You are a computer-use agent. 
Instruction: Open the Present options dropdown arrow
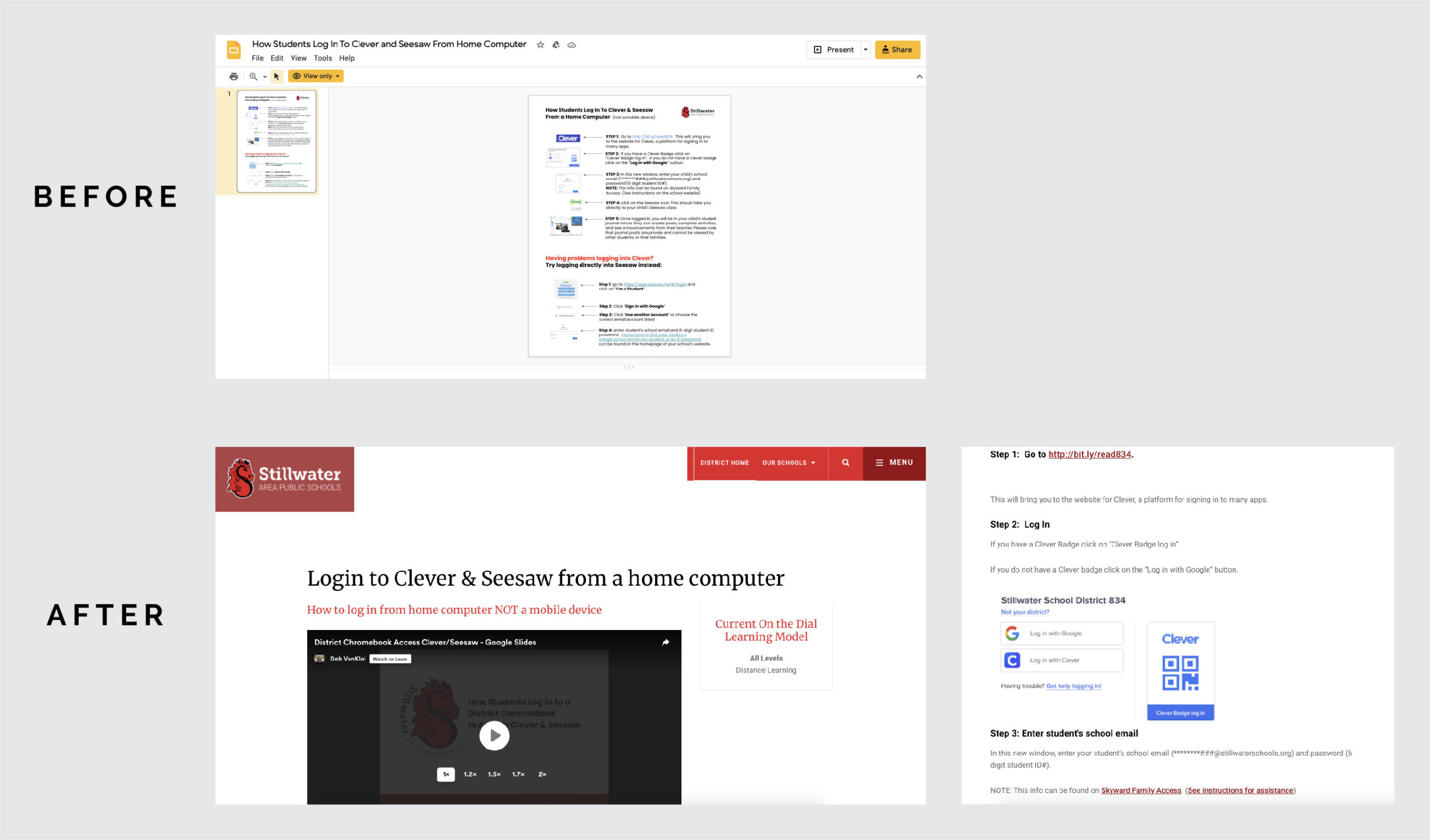(x=865, y=50)
